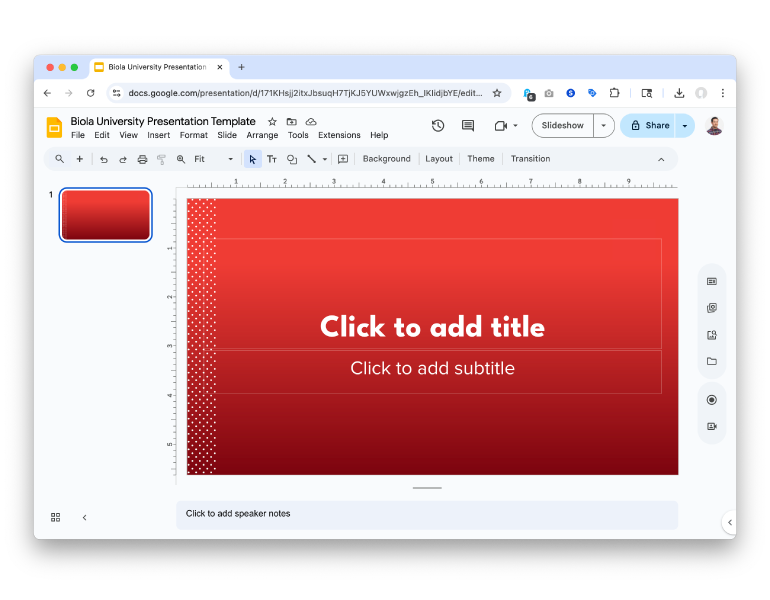This screenshot has height=600, width=770.
Task: Insert a Text box
Action: 272,159
